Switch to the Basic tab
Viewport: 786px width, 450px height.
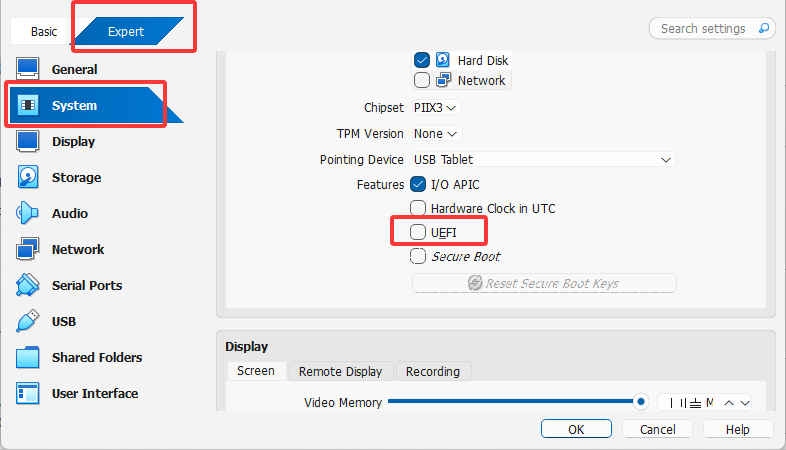(44, 32)
